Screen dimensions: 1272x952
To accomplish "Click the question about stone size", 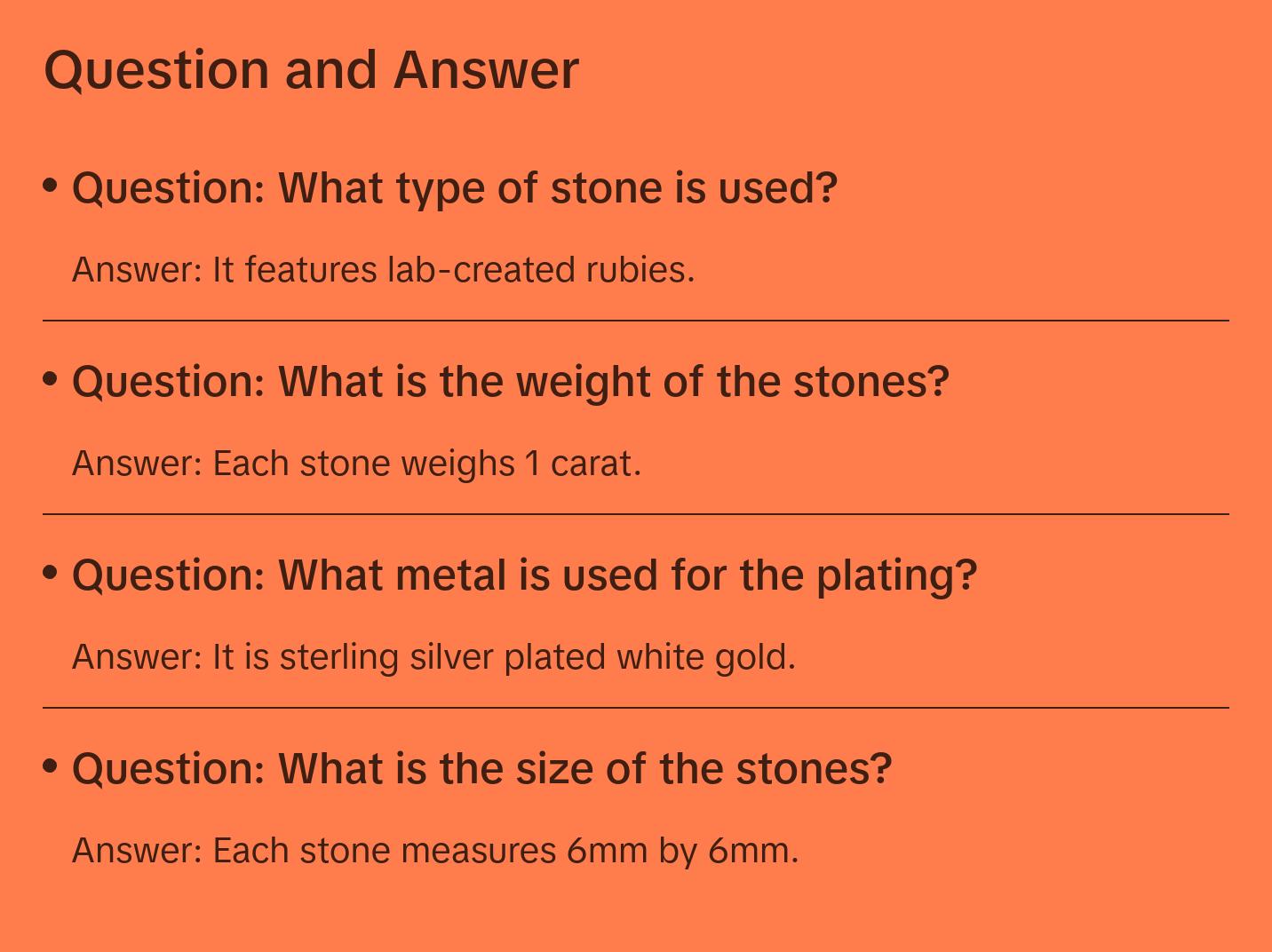I will (x=481, y=769).
